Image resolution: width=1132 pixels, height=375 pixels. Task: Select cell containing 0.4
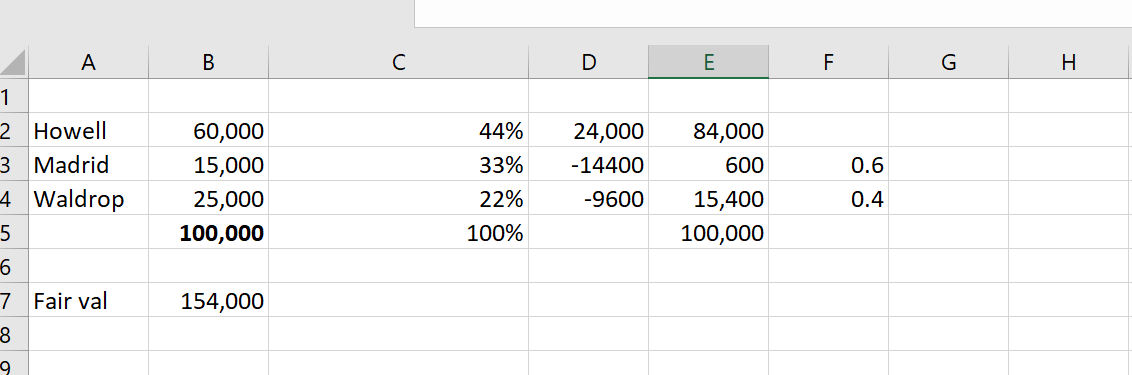[828, 198]
